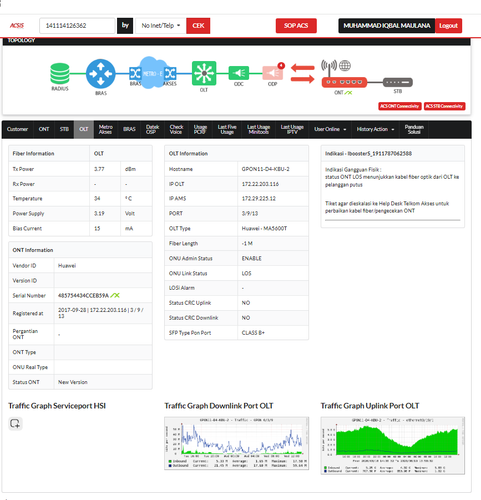Screen dimensions: 481x500
Task: Open the Traffic Graph Downlink Port OLT image
Action: (237, 443)
